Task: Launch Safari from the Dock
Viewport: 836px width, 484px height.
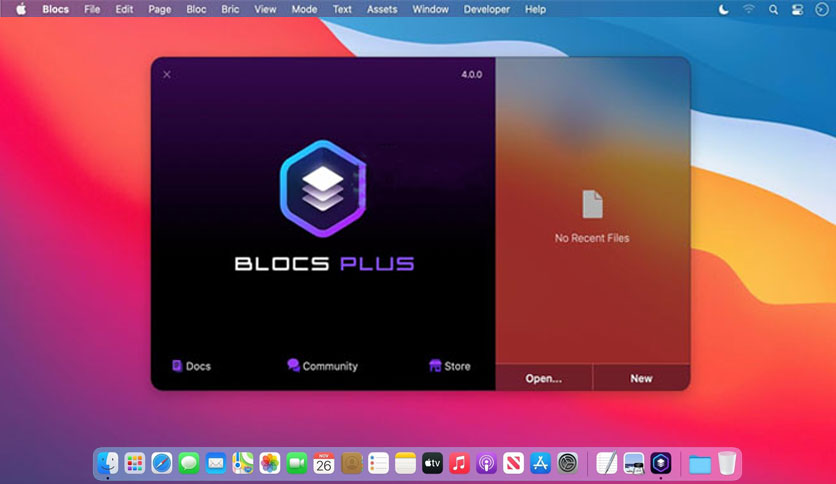Action: 162,463
